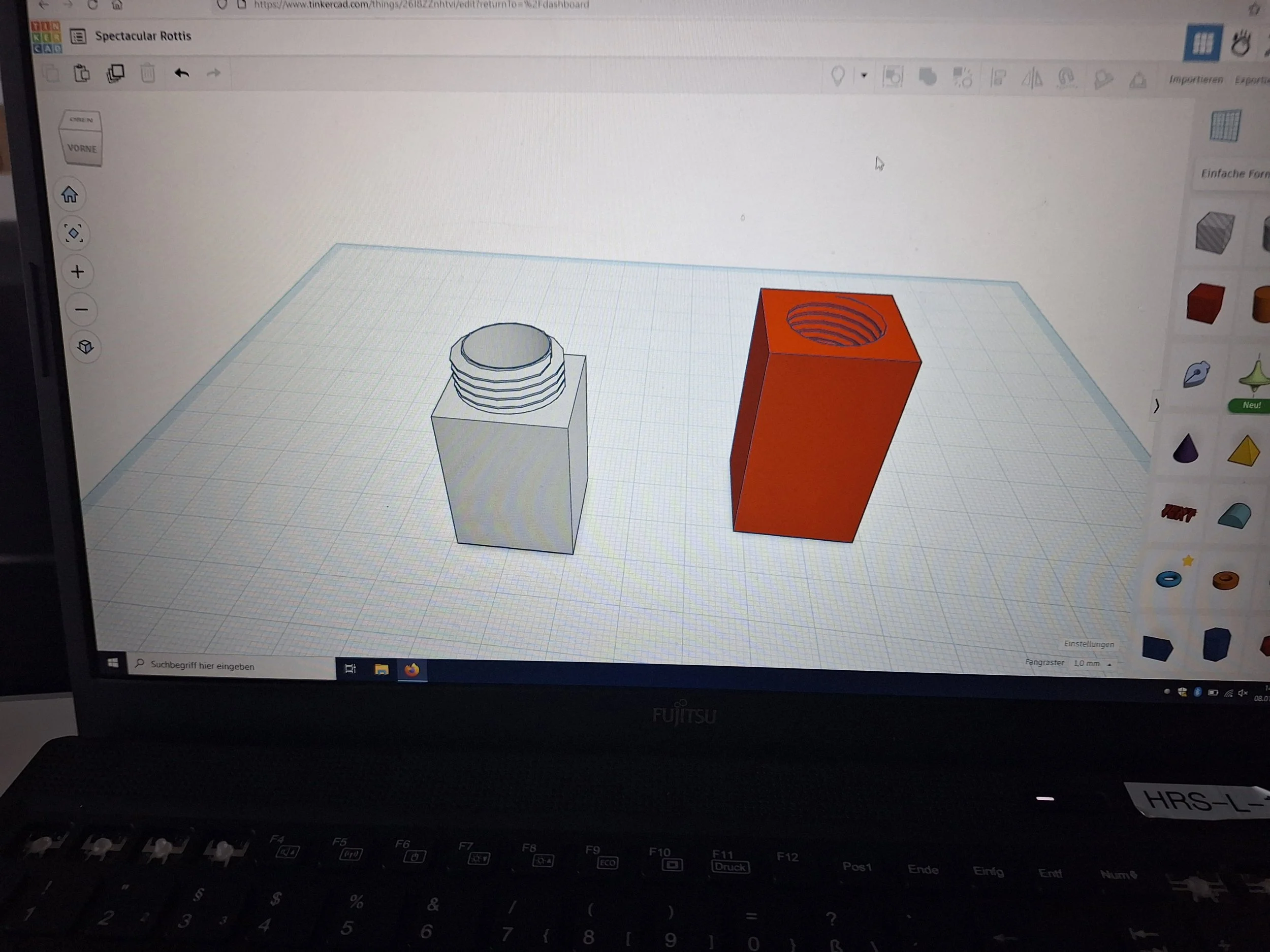The height and width of the screenshot is (952, 1270).
Task: Click the Home view button
Action: (x=70, y=195)
